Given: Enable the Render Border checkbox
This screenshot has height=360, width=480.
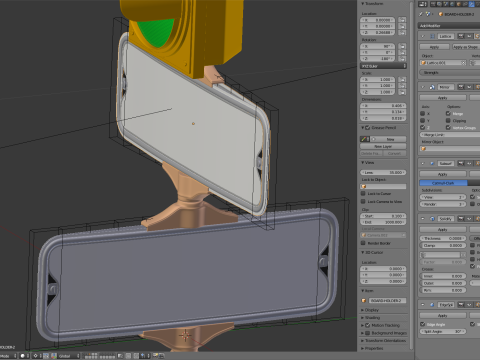Looking at the screenshot, I should [363, 243].
